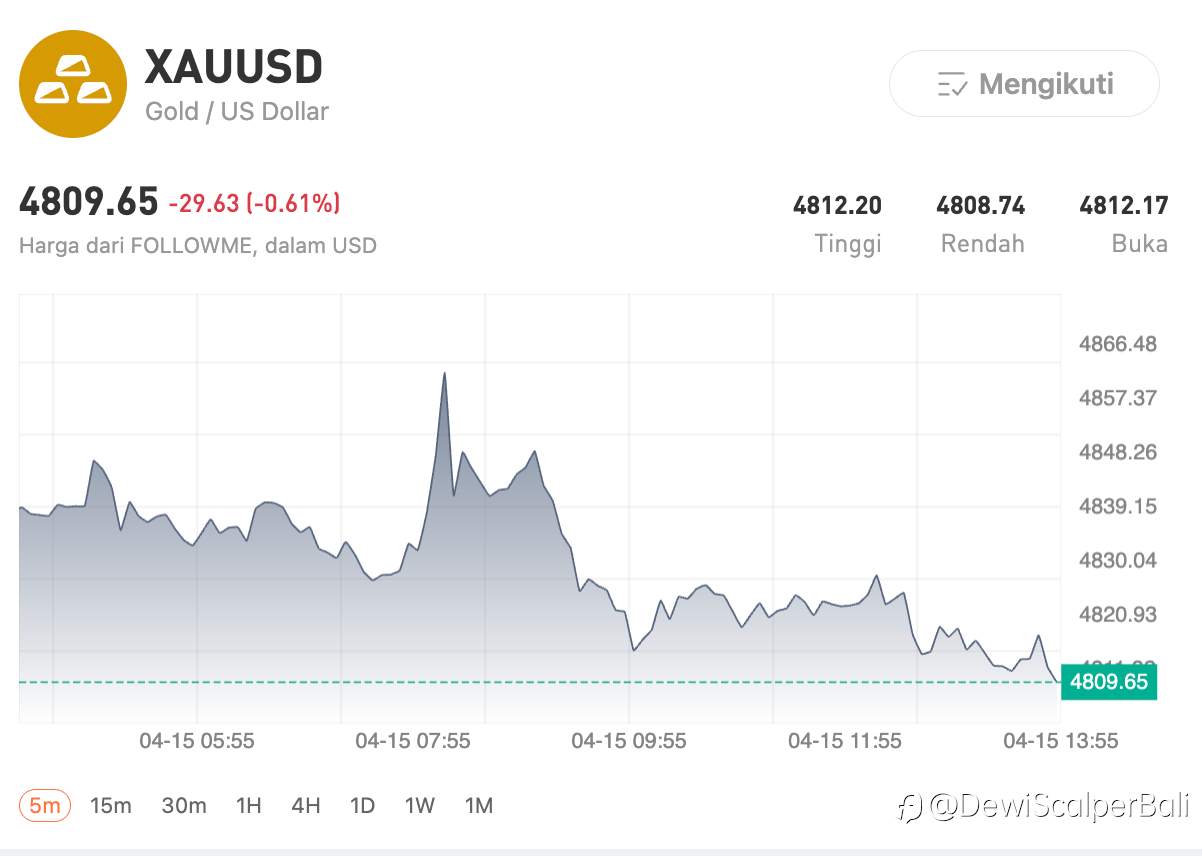1202x856 pixels.
Task: Switch to the 15m timeframe
Action: [110, 805]
